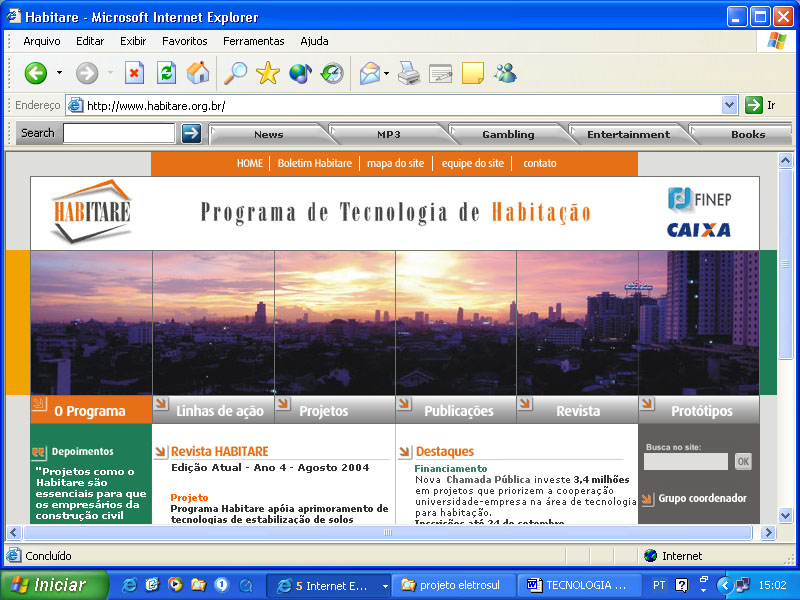This screenshot has height=600, width=800.
Task: Open the Grupo coordenador link
Action: (x=702, y=498)
